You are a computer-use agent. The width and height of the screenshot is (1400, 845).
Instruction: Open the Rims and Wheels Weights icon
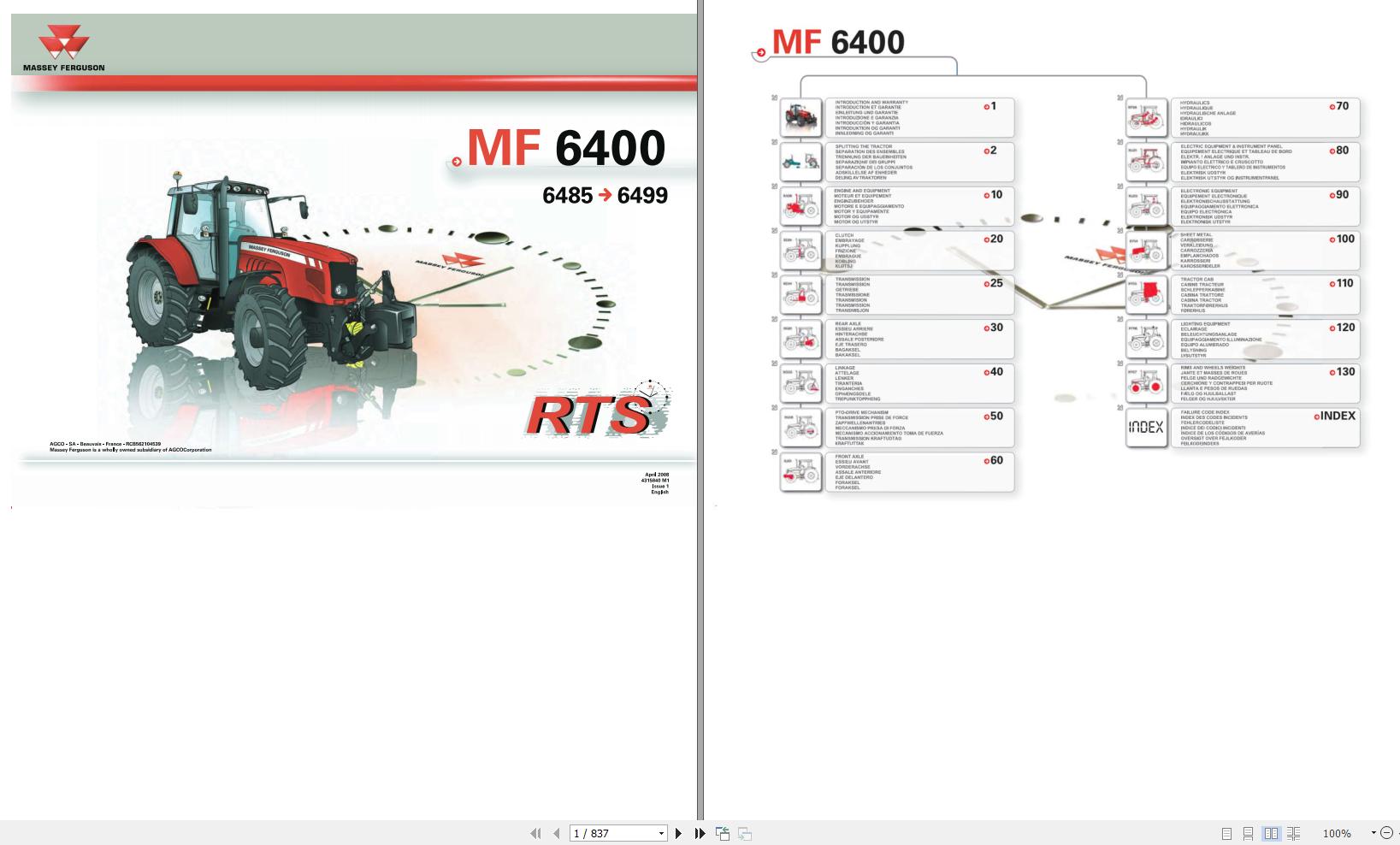1146,384
